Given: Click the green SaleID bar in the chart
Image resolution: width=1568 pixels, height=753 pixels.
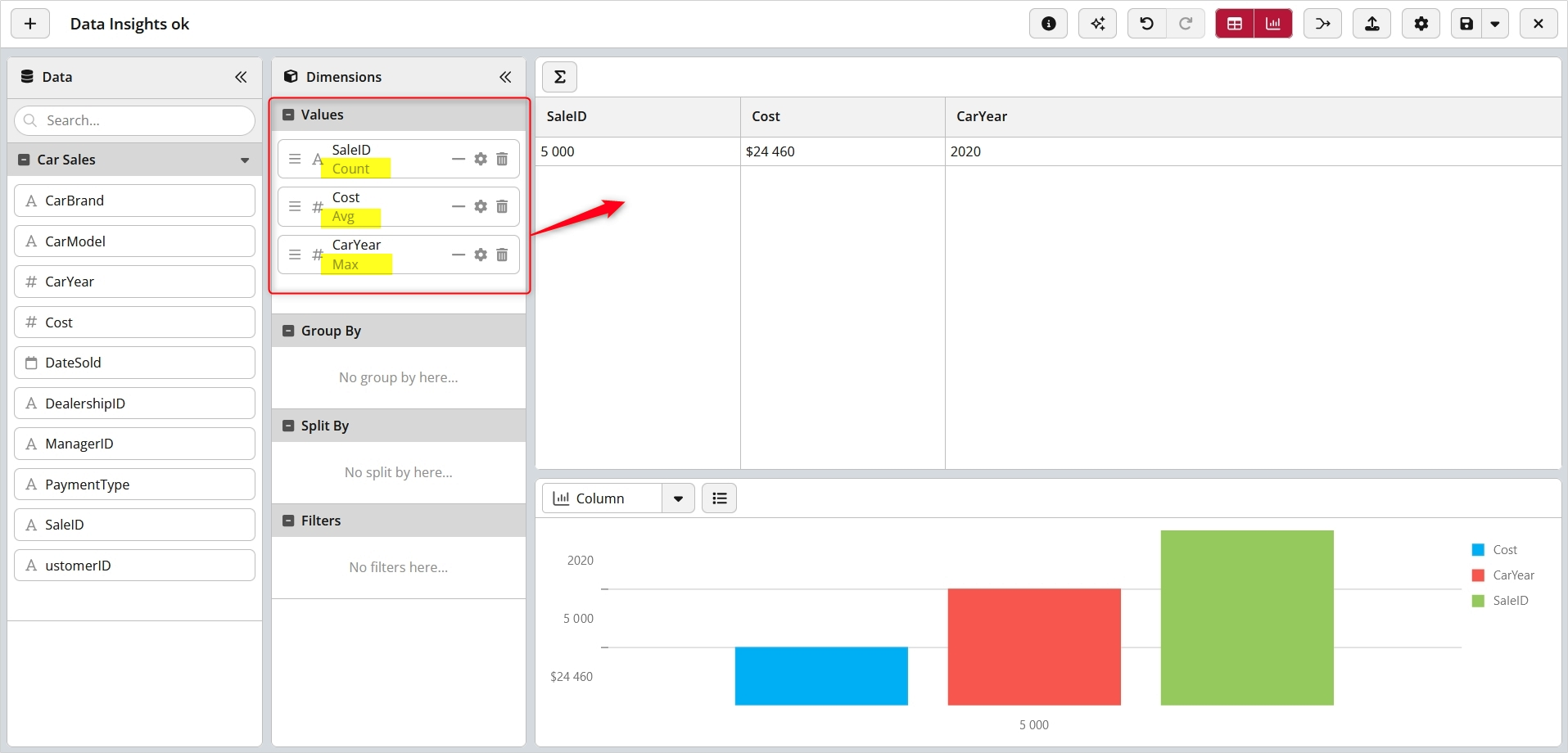Looking at the screenshot, I should [x=1247, y=618].
